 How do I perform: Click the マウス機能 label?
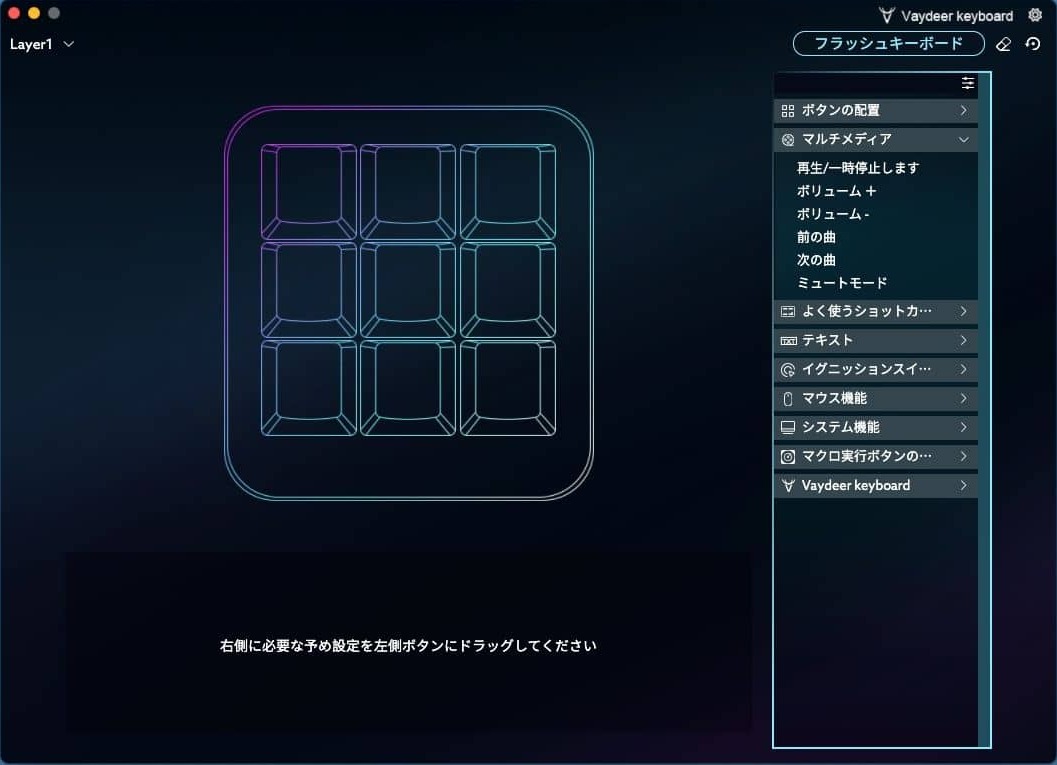[x=834, y=398]
